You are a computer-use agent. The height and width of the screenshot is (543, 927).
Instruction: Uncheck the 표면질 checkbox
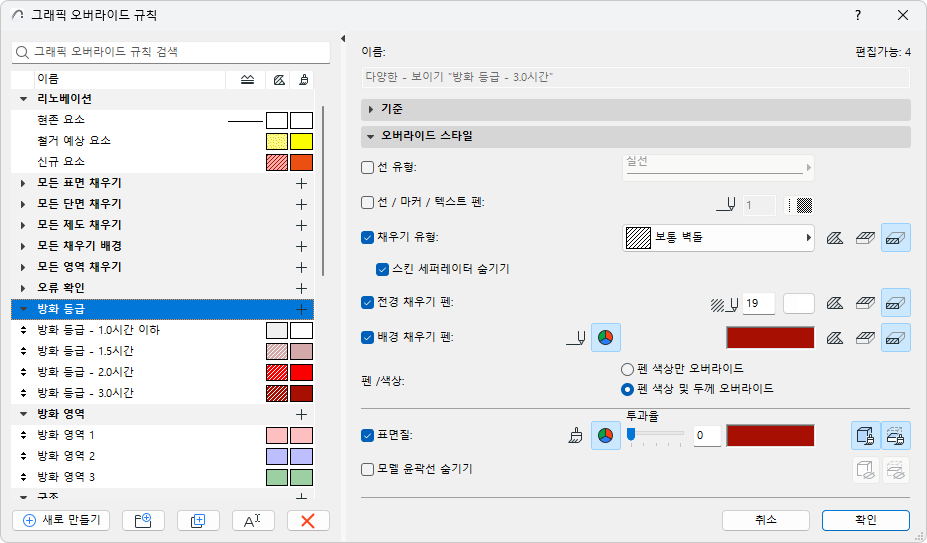tap(367, 436)
